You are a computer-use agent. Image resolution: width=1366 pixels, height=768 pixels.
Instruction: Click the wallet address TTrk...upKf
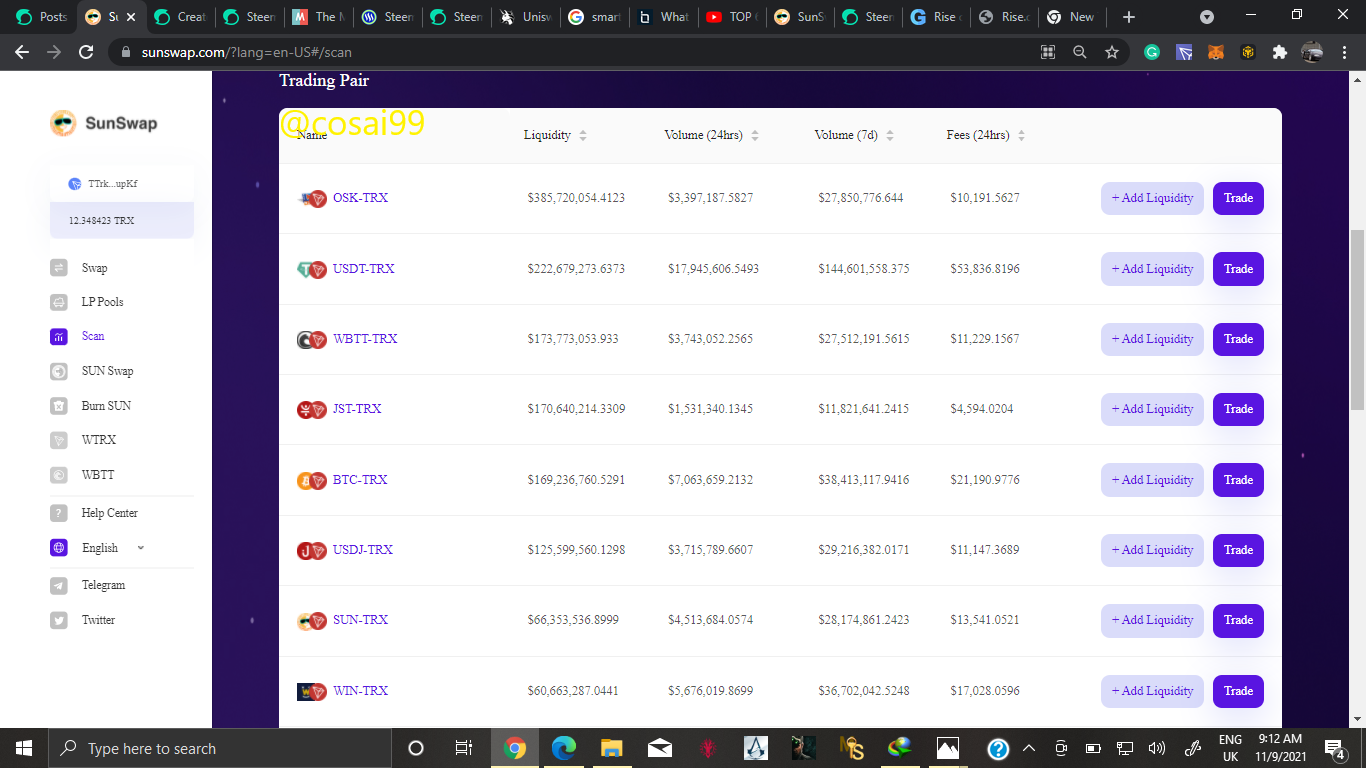coord(112,184)
